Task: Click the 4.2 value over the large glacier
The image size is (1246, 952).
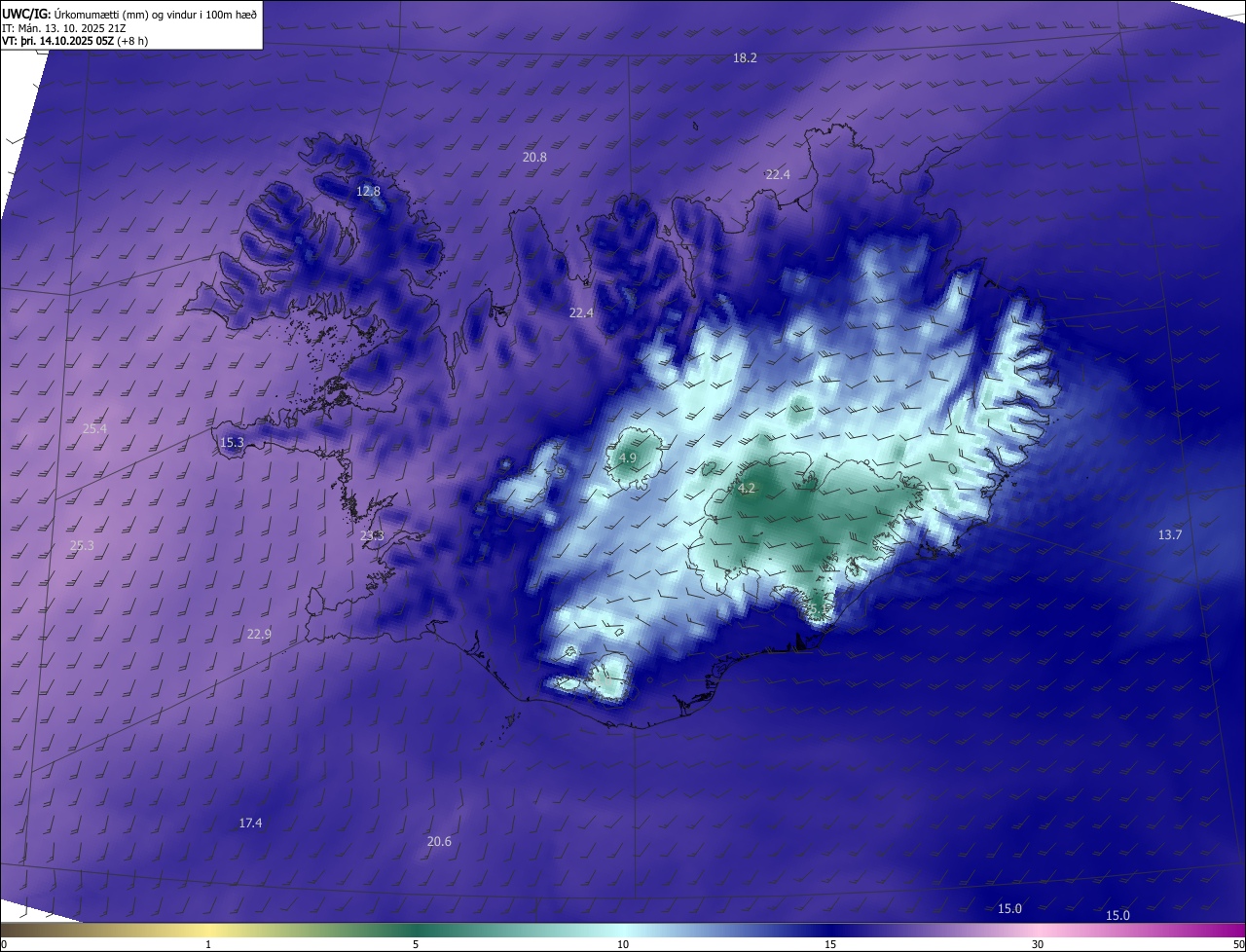Action: click(x=747, y=489)
